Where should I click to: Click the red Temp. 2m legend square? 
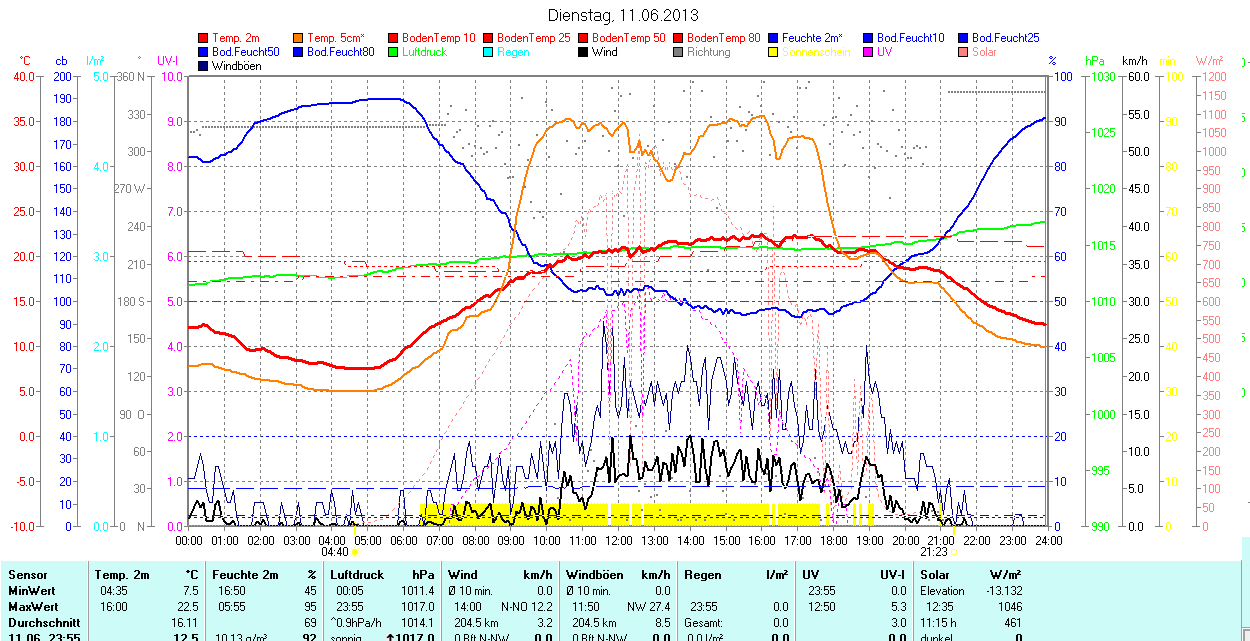[204, 38]
